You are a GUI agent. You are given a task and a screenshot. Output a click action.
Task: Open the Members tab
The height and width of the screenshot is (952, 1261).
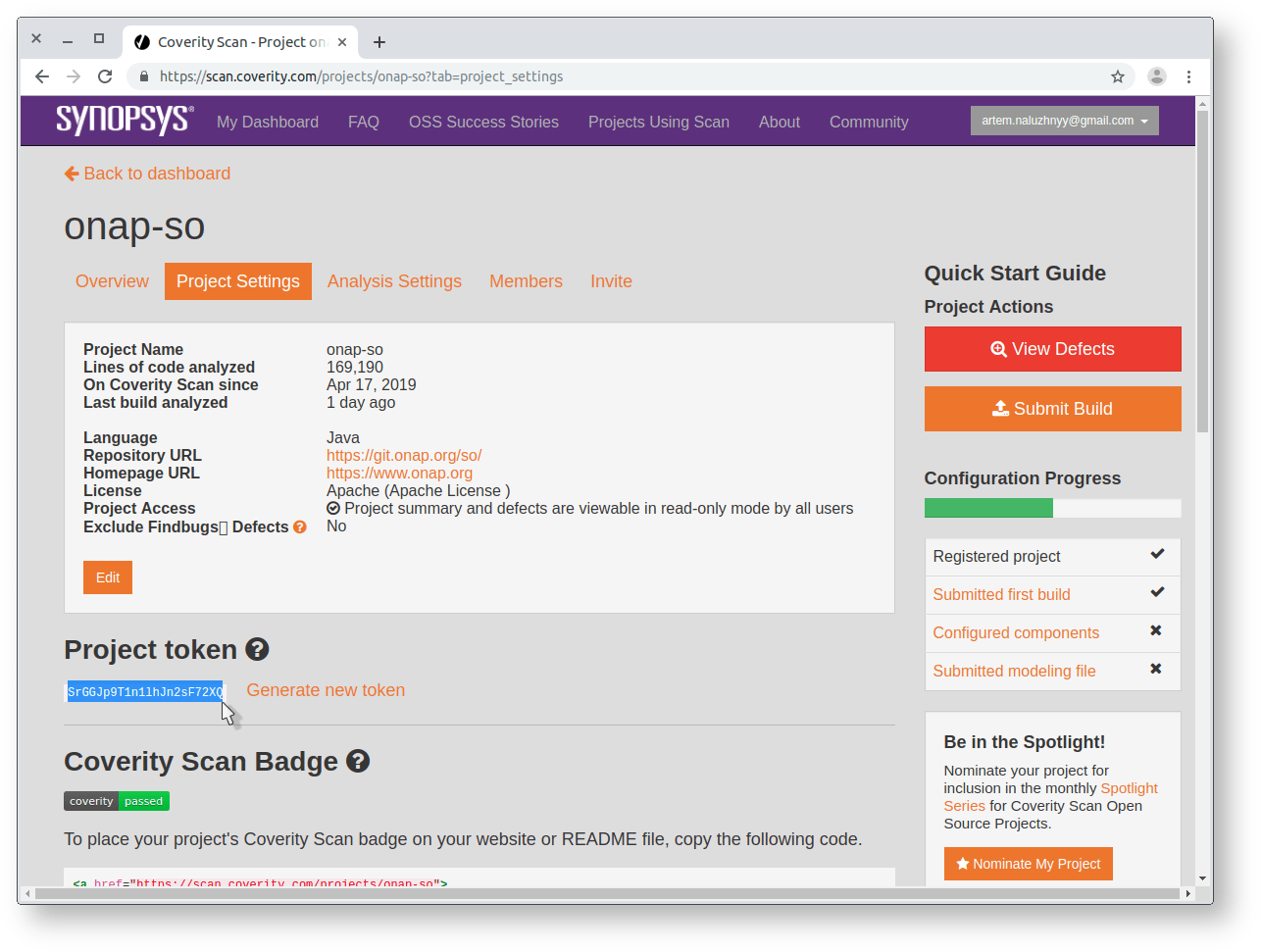(x=526, y=281)
